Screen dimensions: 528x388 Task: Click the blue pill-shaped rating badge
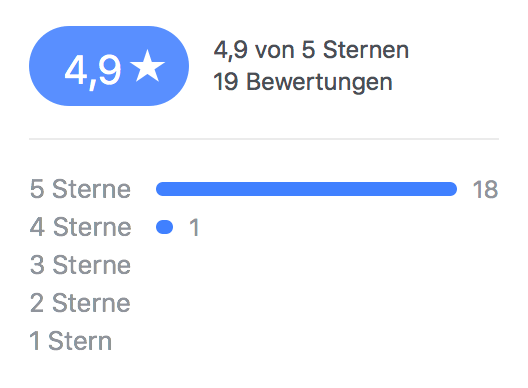click(109, 66)
